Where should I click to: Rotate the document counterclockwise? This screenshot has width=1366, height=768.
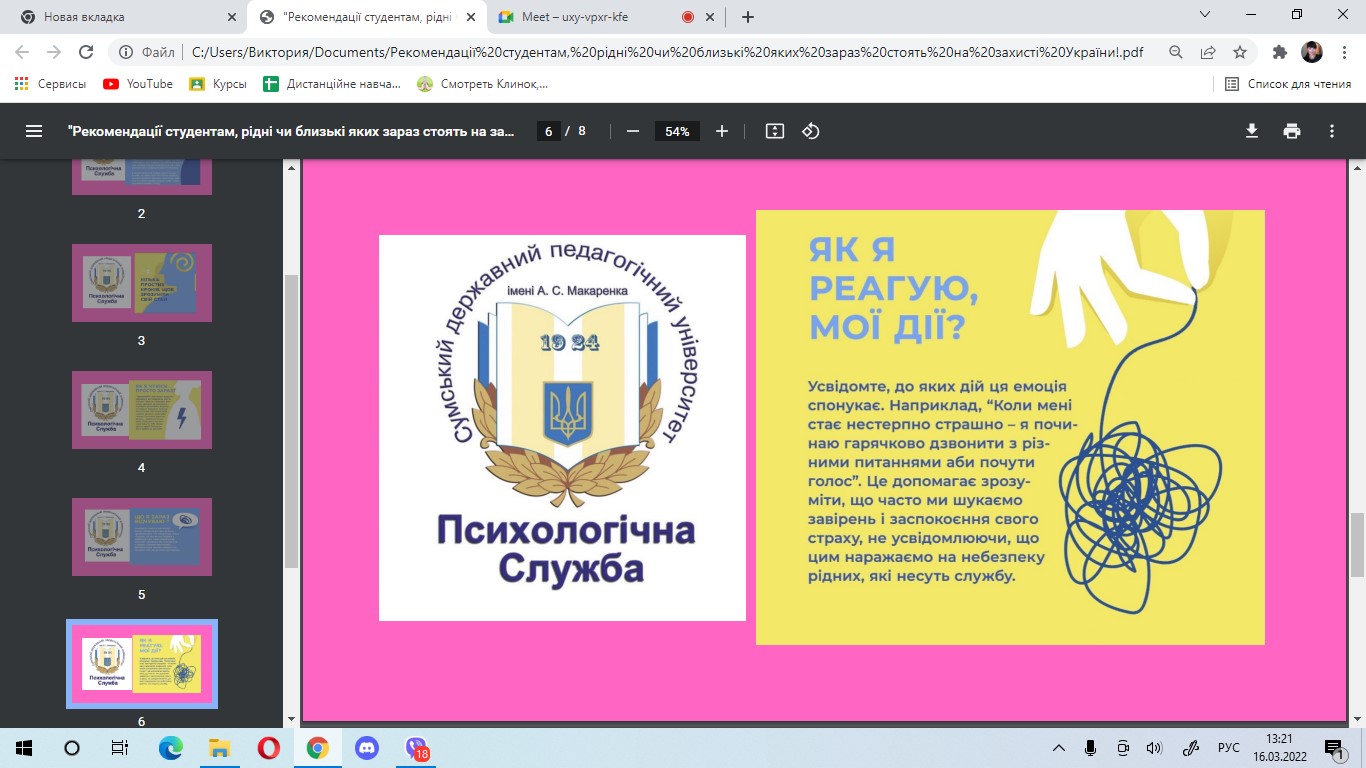811,131
